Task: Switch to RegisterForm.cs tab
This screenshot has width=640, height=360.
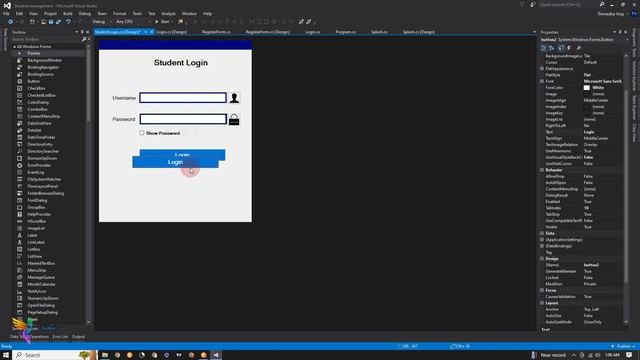Action: click(x=216, y=32)
